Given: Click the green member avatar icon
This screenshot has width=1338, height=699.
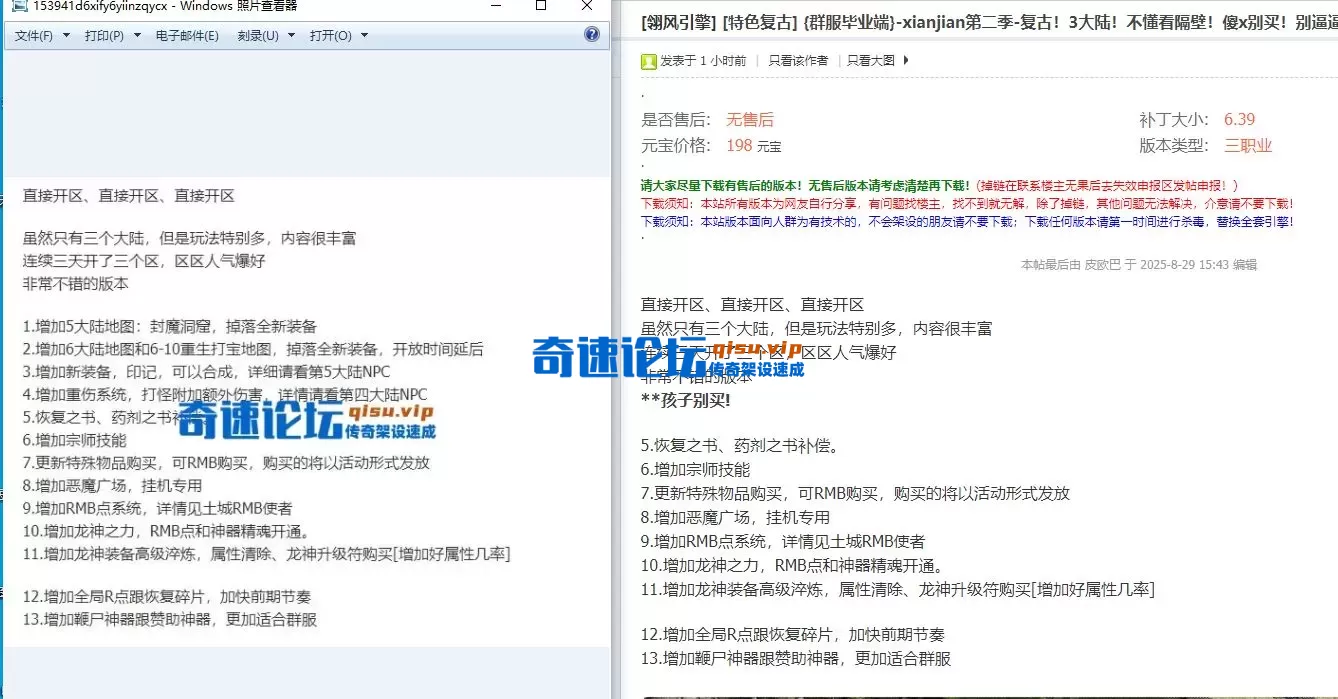Looking at the screenshot, I should 649,60.
